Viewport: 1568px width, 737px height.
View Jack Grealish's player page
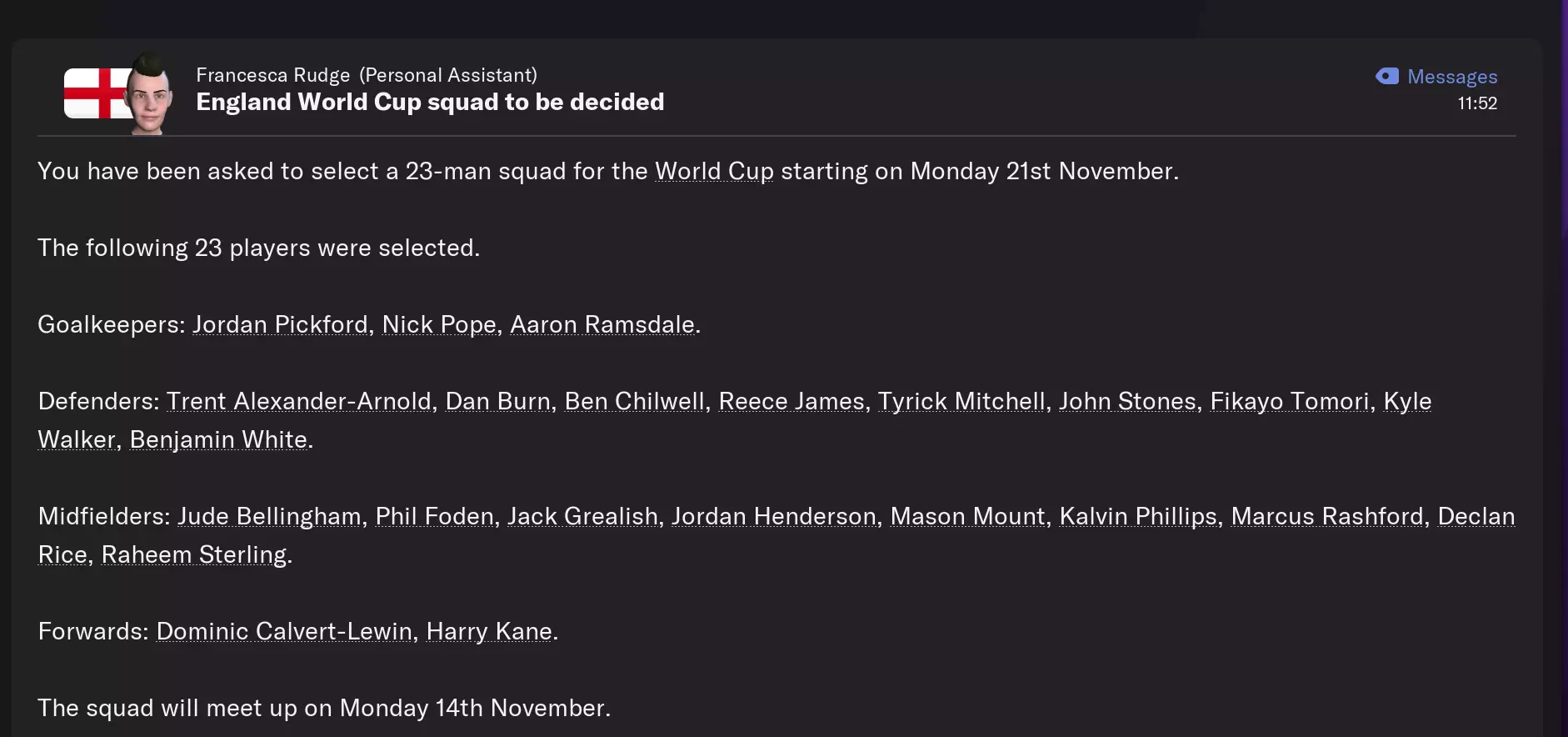coord(583,516)
